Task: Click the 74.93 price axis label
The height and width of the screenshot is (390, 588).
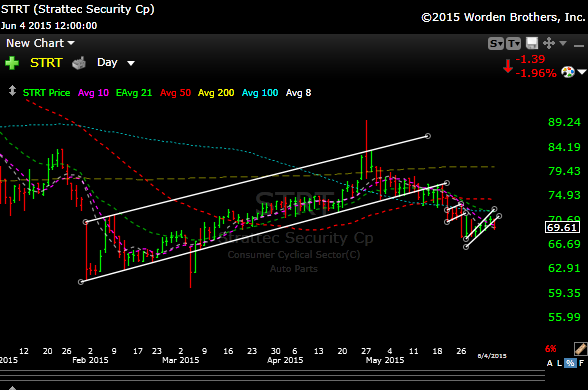Action: click(564, 195)
